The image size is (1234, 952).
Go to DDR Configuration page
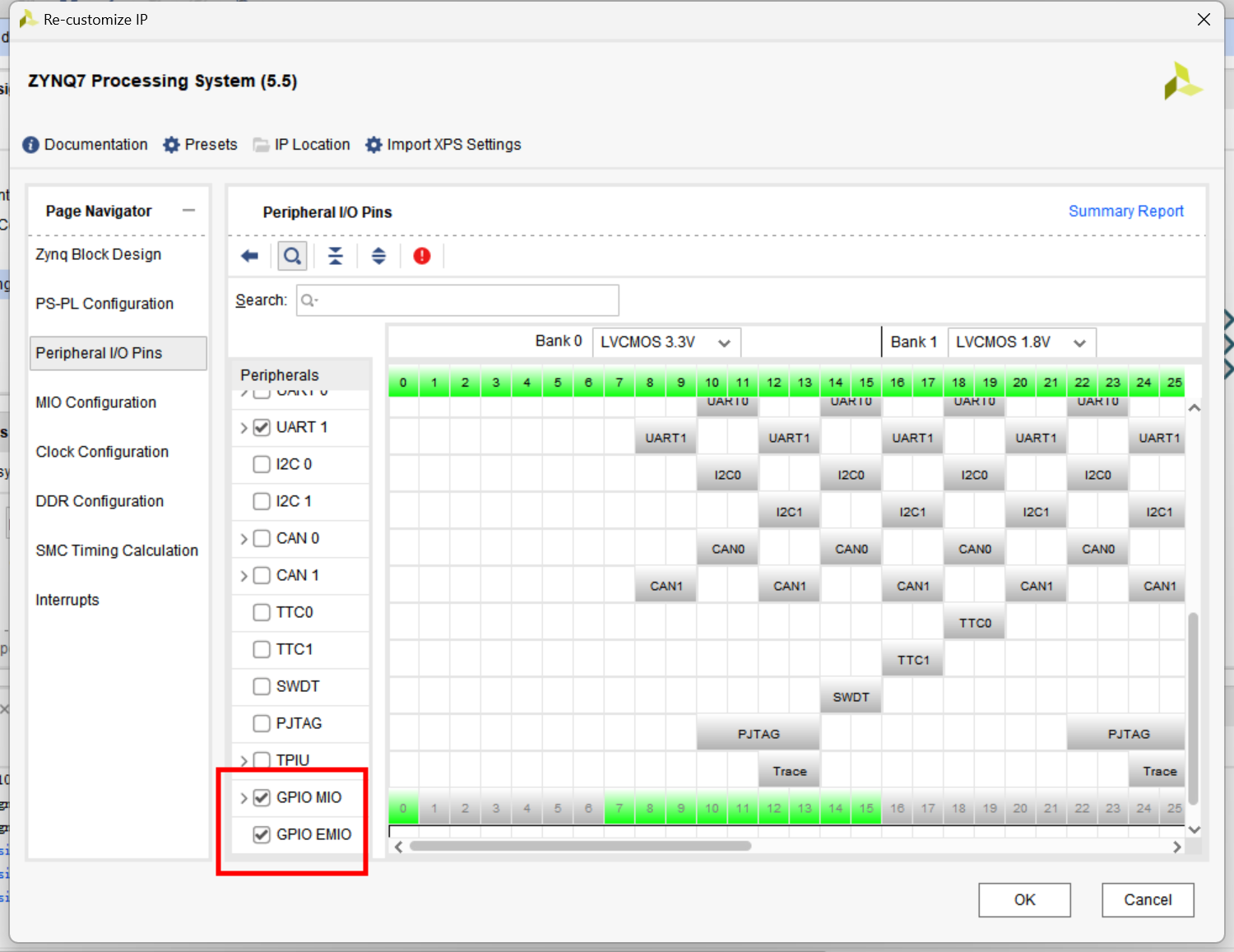pyautogui.click(x=100, y=501)
